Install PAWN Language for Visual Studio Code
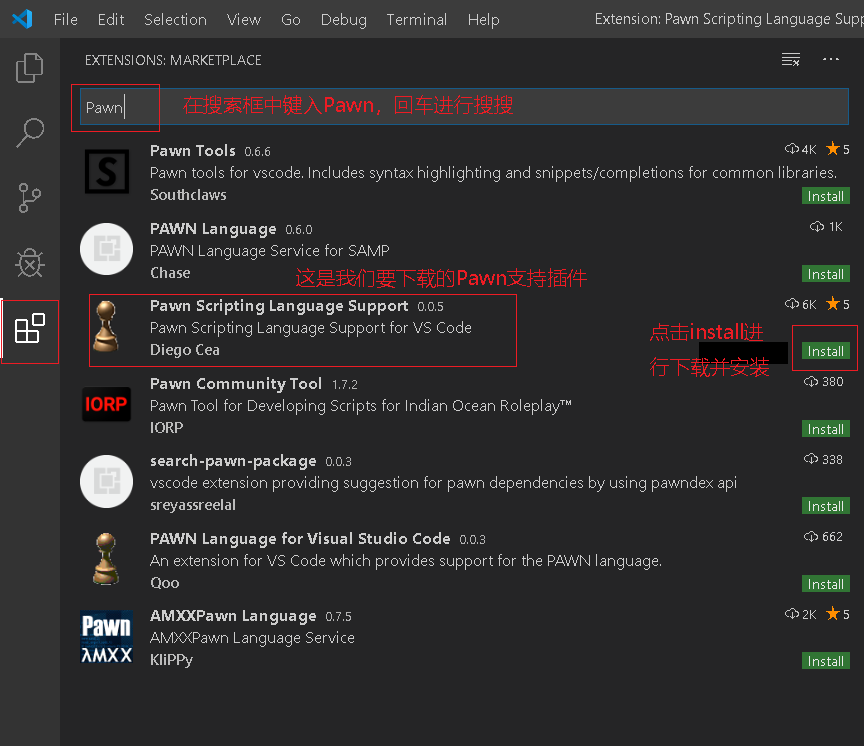864x746 pixels. 825,583
